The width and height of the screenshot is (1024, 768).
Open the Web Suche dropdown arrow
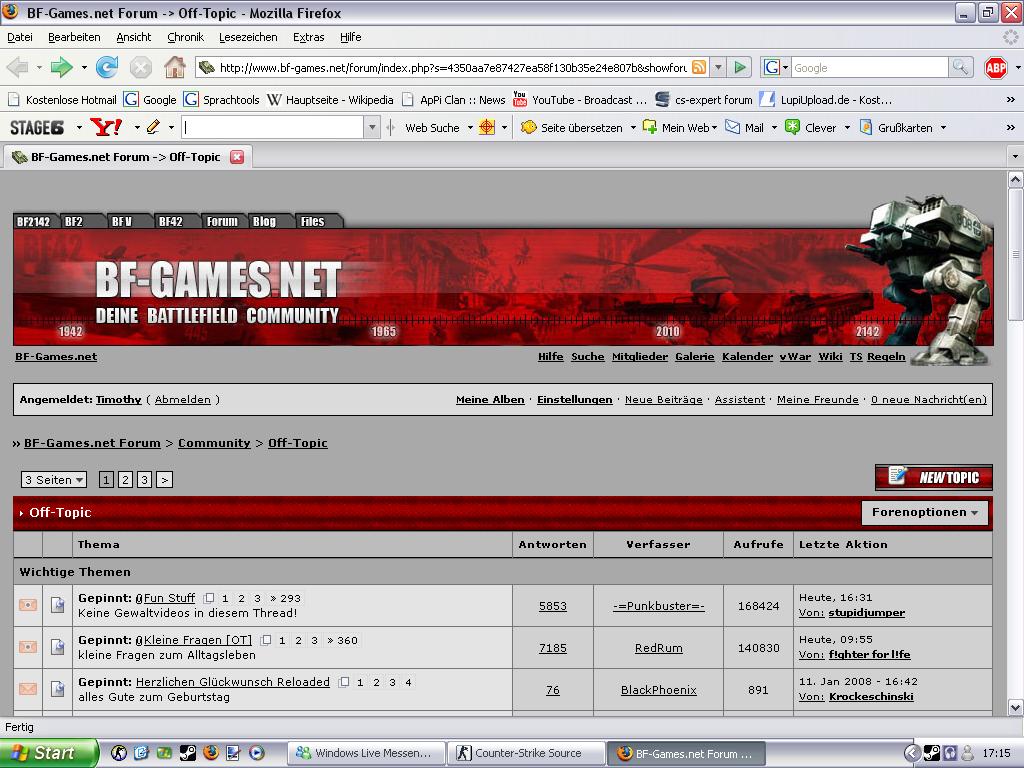pyautogui.click(x=470, y=128)
